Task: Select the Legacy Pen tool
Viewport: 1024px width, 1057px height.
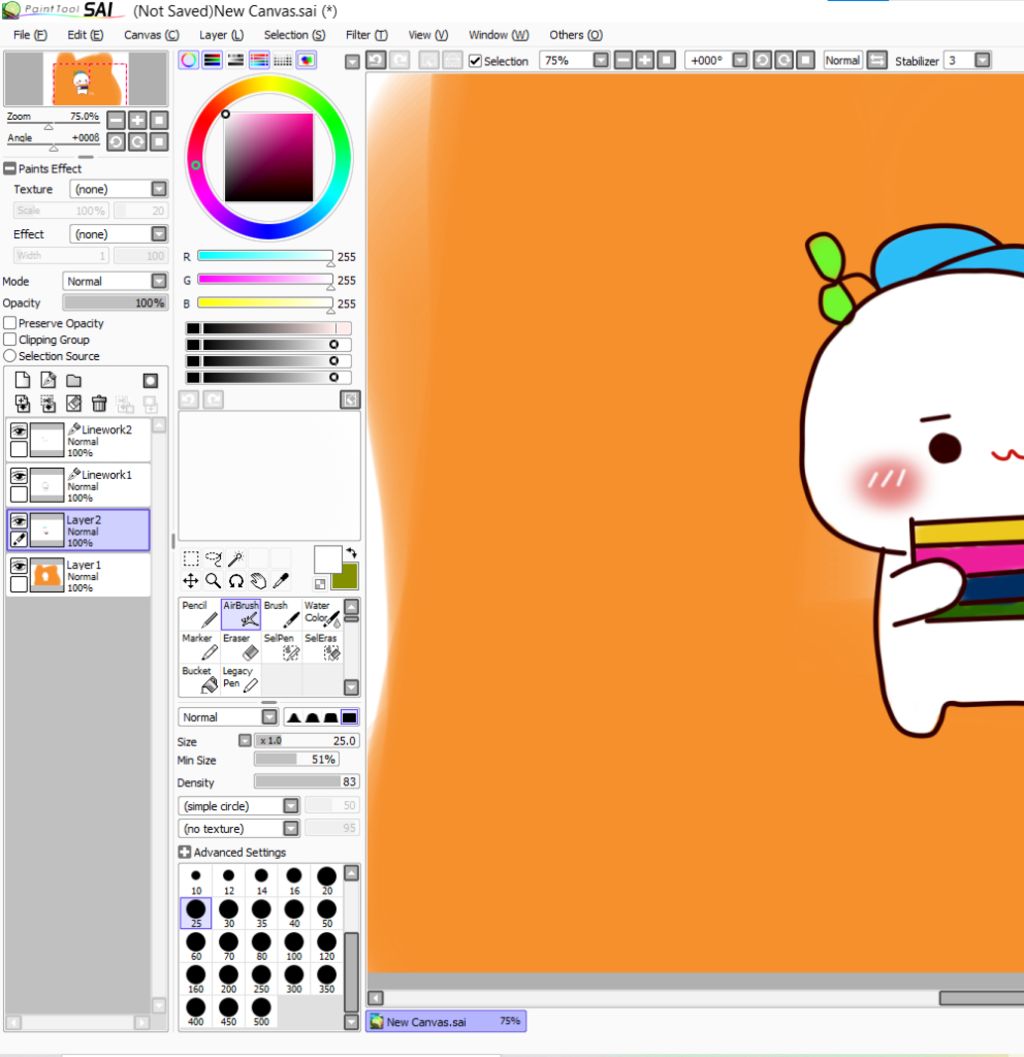Action: 241,679
